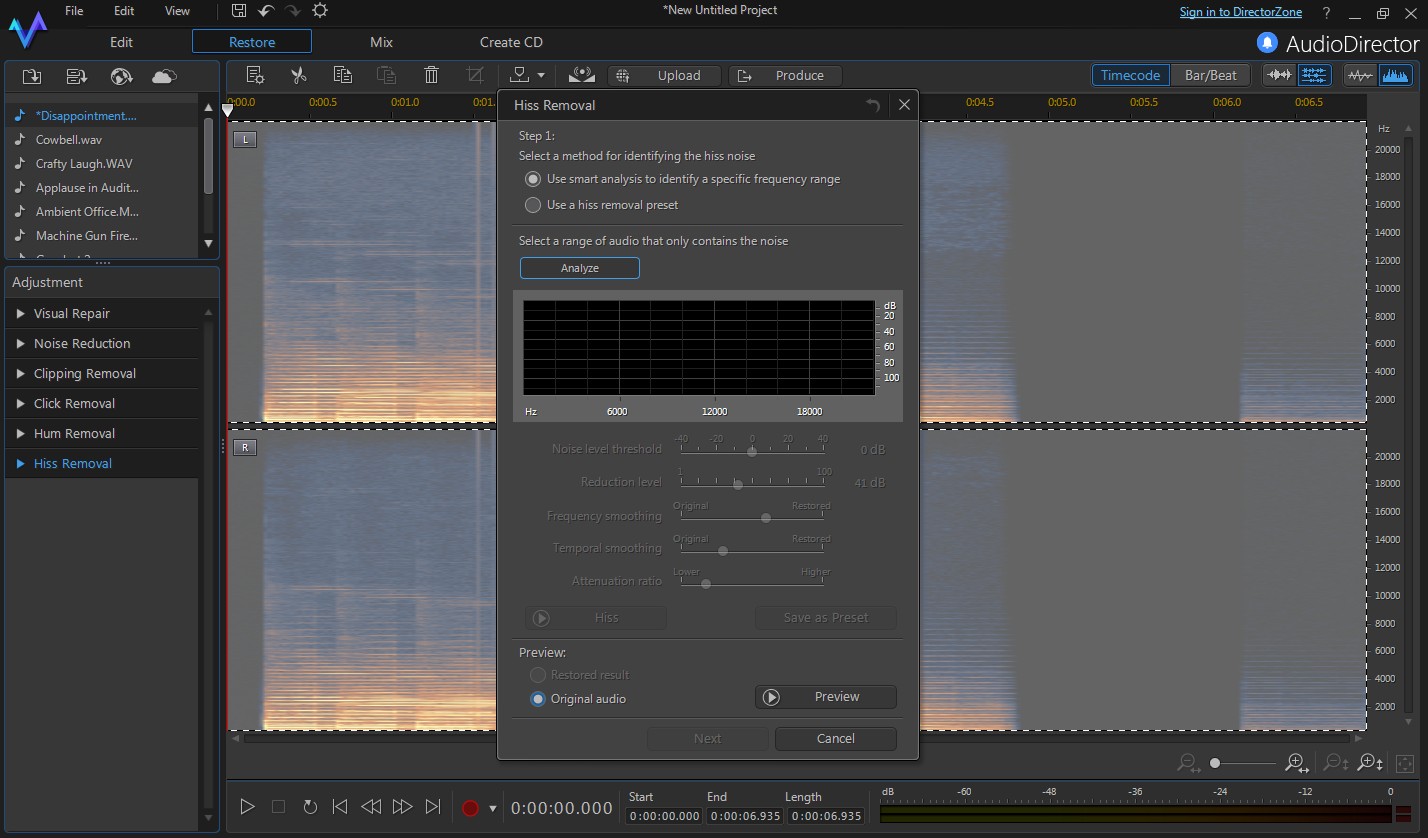Select Restored result preview mode
1428x838 pixels.
[538, 675]
